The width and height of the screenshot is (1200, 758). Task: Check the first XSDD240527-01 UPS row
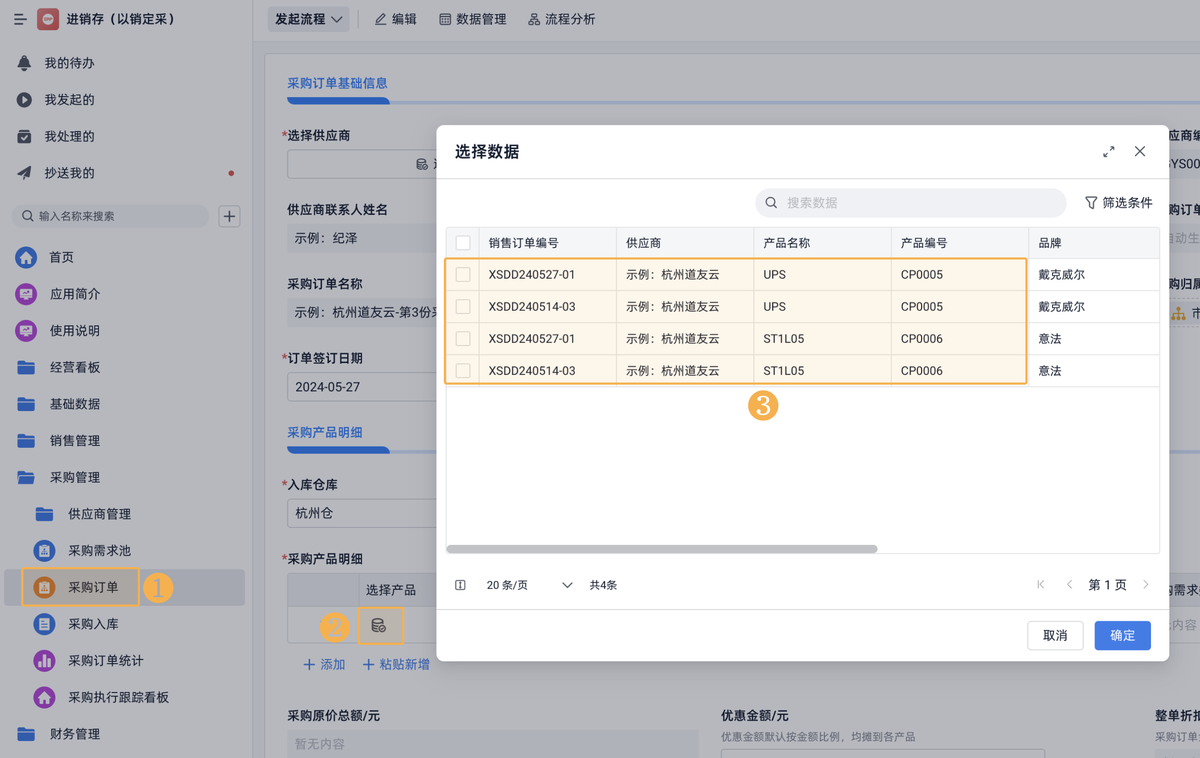[x=463, y=275]
